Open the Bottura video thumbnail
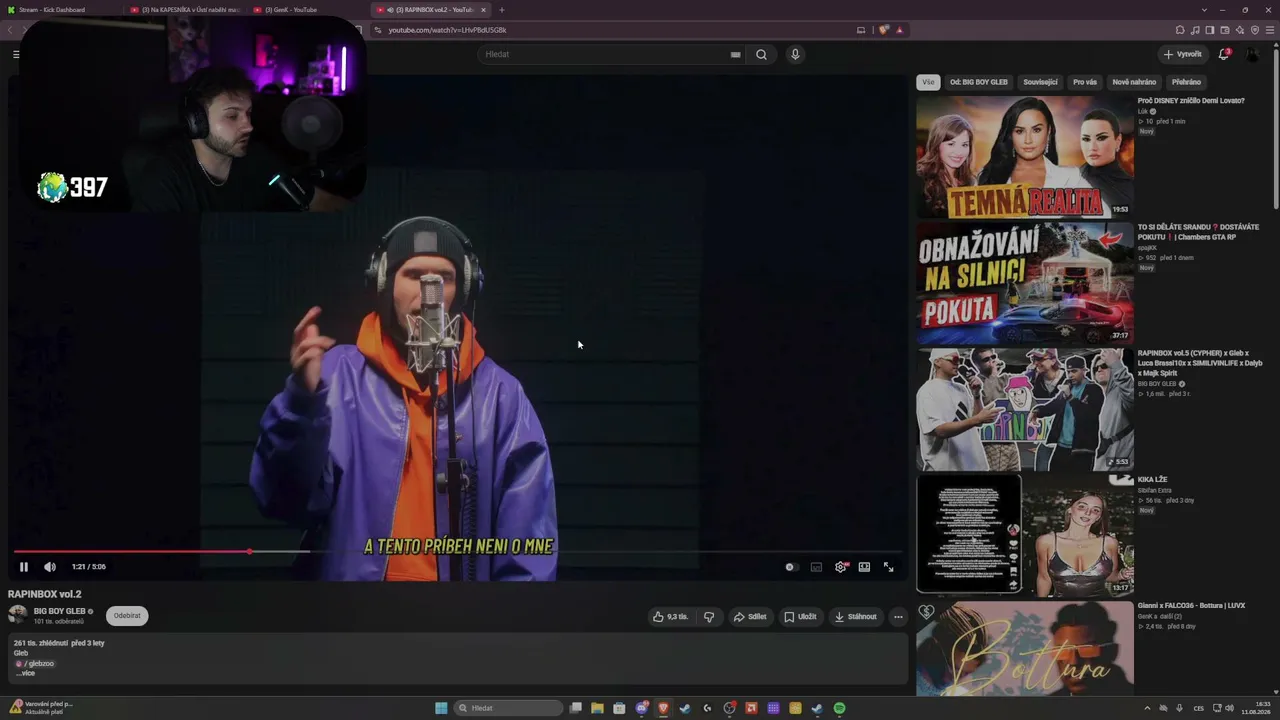The image size is (1280, 720). 1025,648
